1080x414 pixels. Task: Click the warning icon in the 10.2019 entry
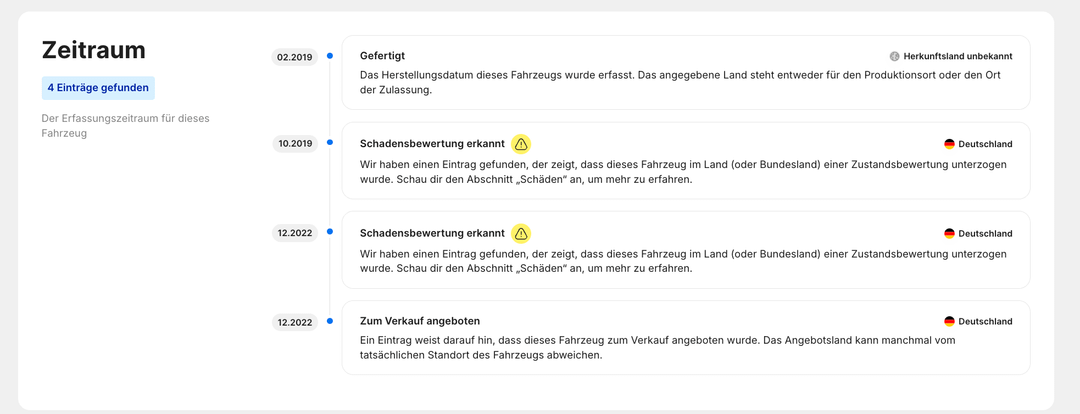click(x=521, y=144)
